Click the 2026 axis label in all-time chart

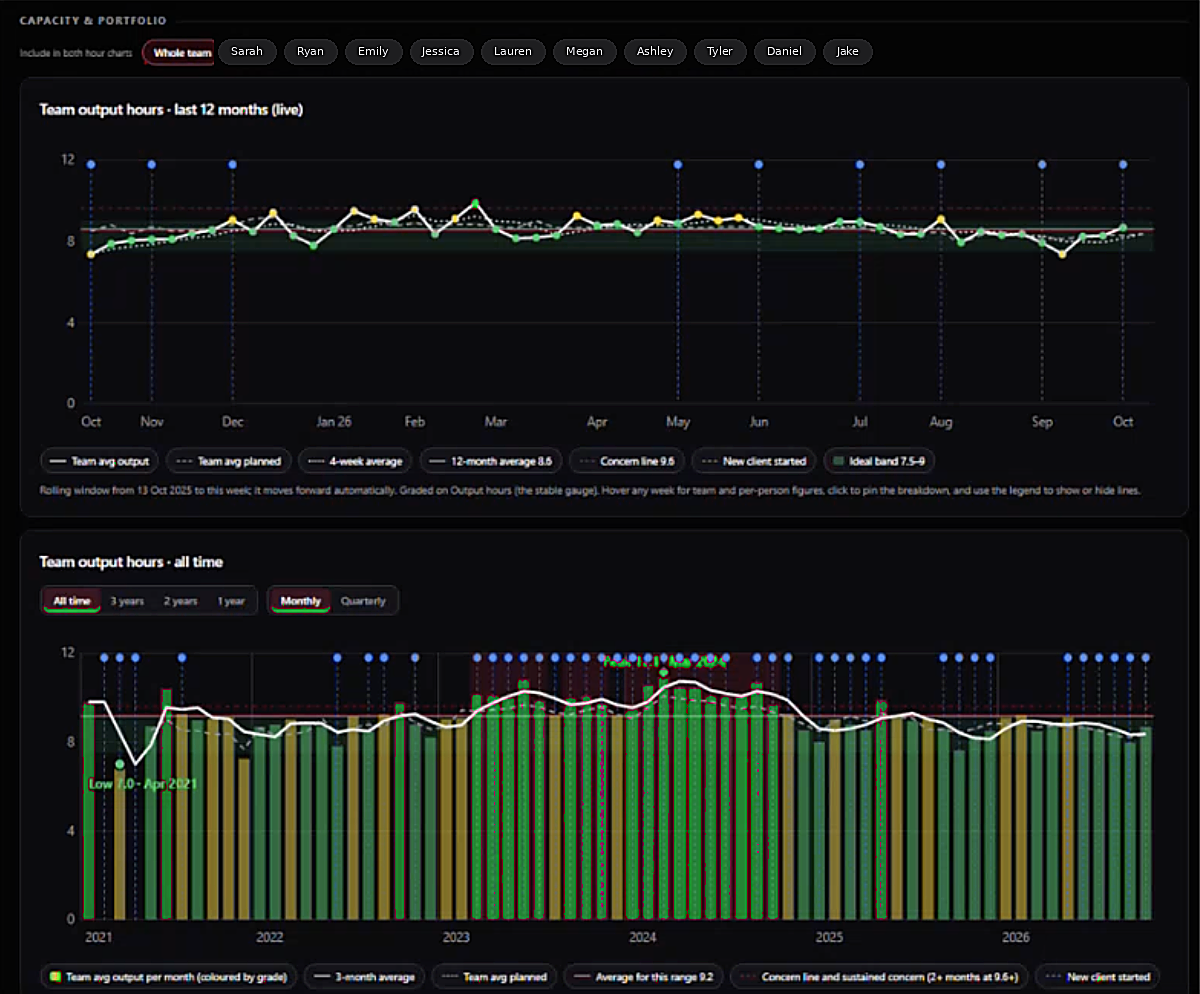click(x=1016, y=937)
